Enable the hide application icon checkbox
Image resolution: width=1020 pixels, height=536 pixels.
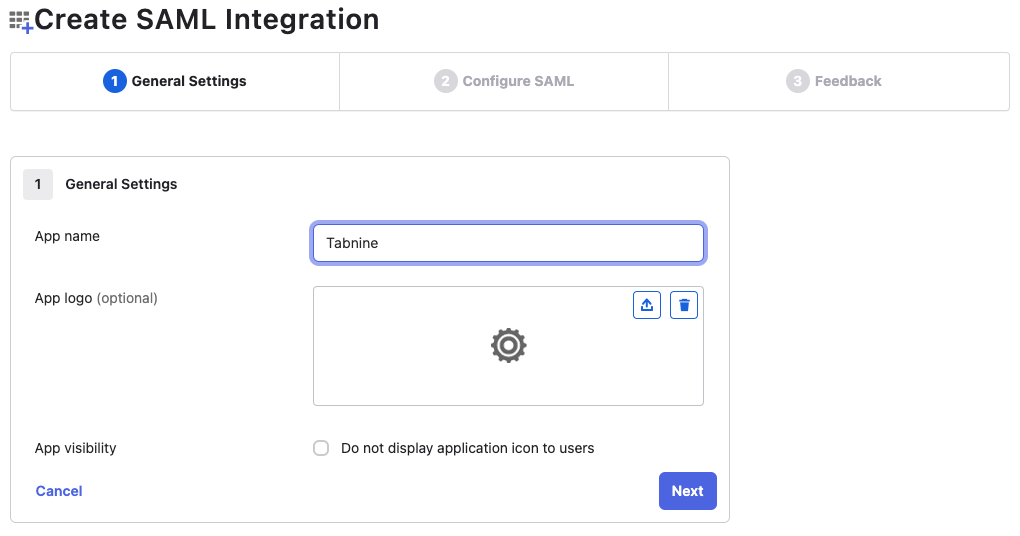coord(321,448)
